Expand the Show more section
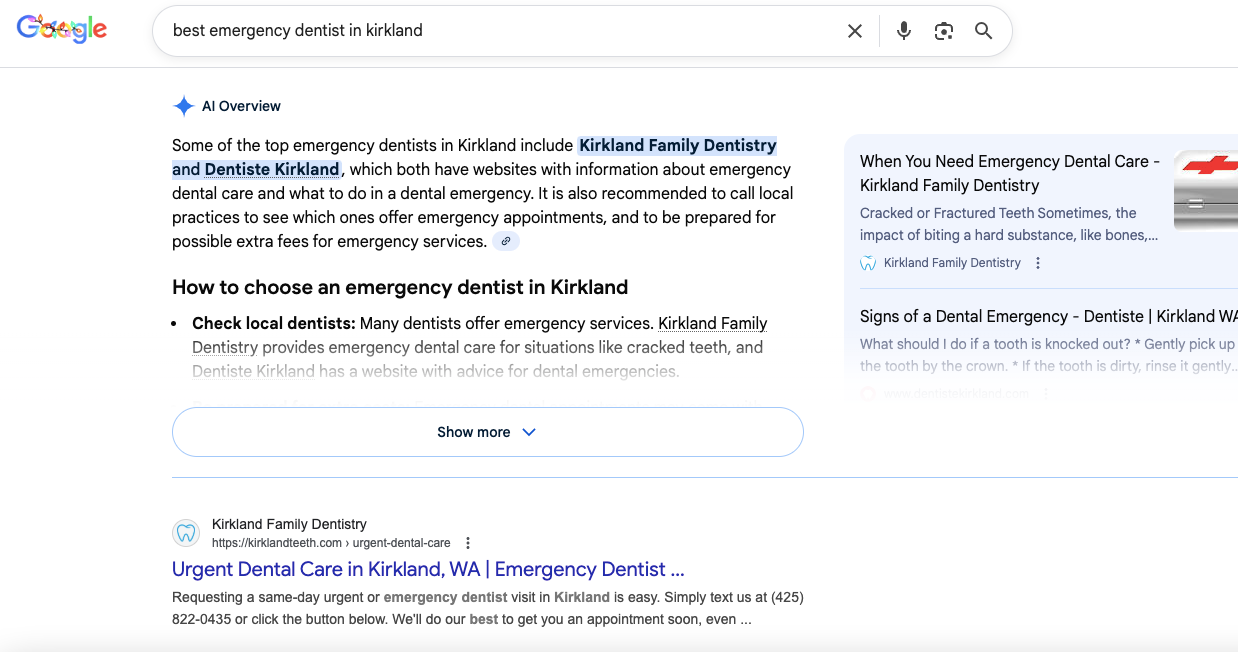 (487, 431)
